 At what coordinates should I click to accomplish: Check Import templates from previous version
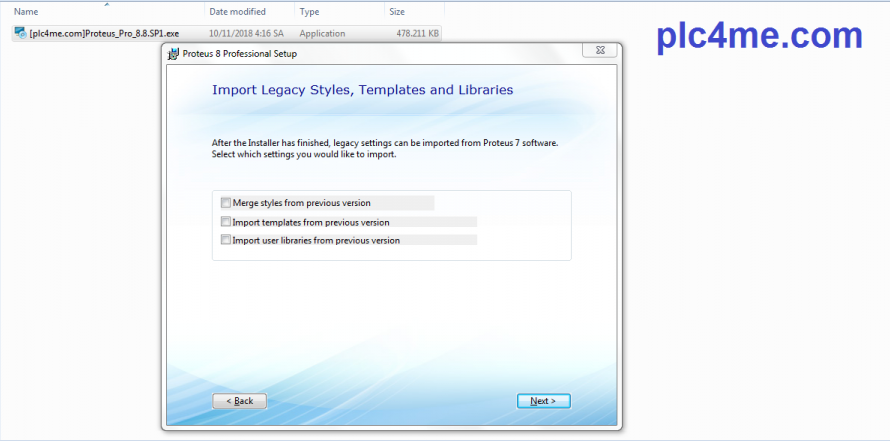226,222
